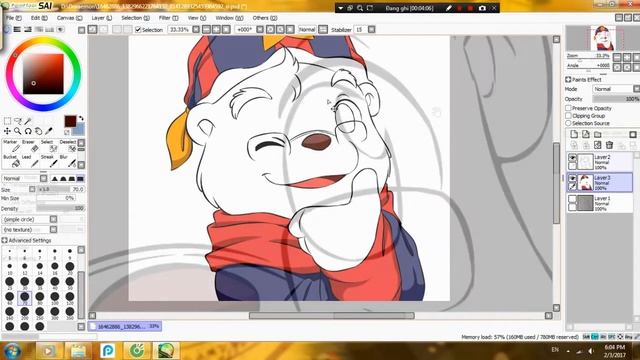This screenshot has height=360, width=640.
Task: Select the Move tool
Action: click(7, 131)
